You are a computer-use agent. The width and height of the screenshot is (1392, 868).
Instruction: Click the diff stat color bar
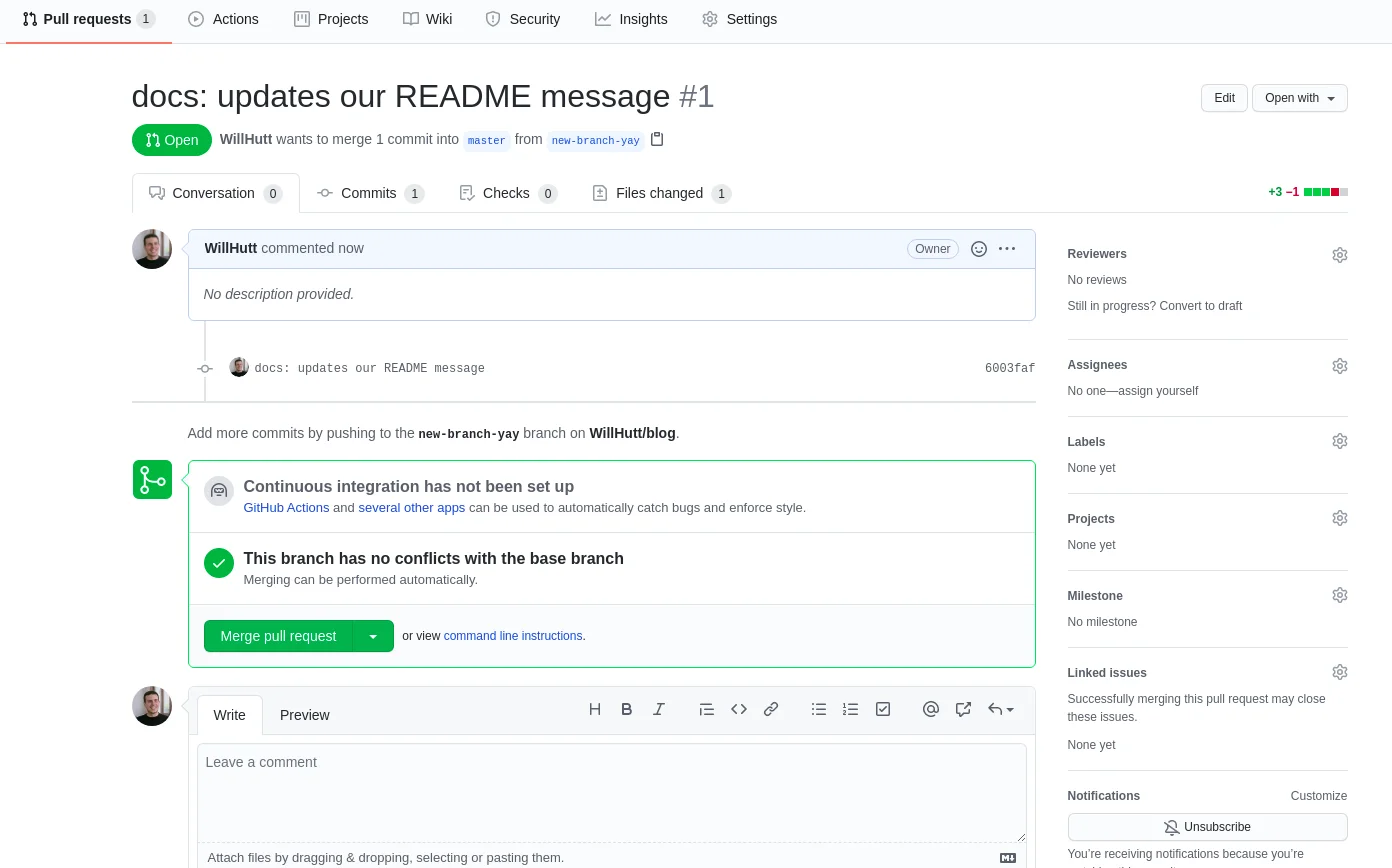click(x=1325, y=192)
